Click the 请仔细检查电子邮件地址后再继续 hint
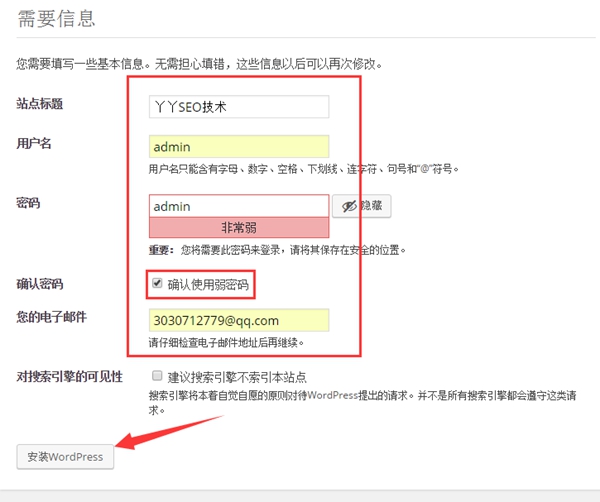This screenshot has width=600, height=502. coord(226,342)
